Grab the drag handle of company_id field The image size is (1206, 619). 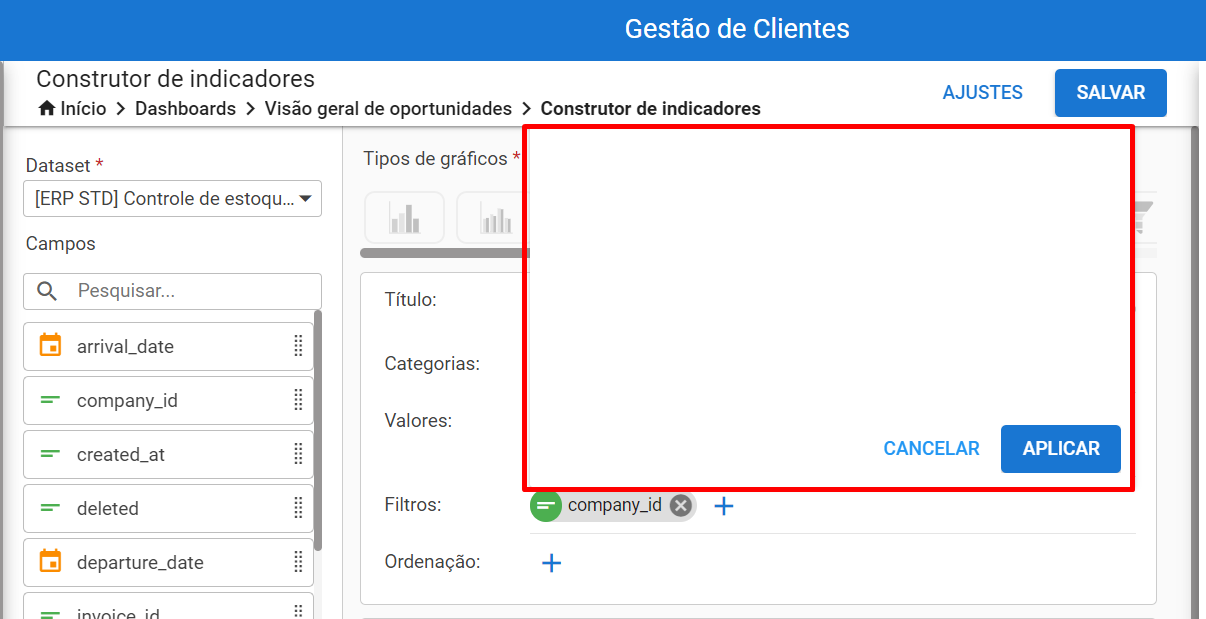pos(298,400)
